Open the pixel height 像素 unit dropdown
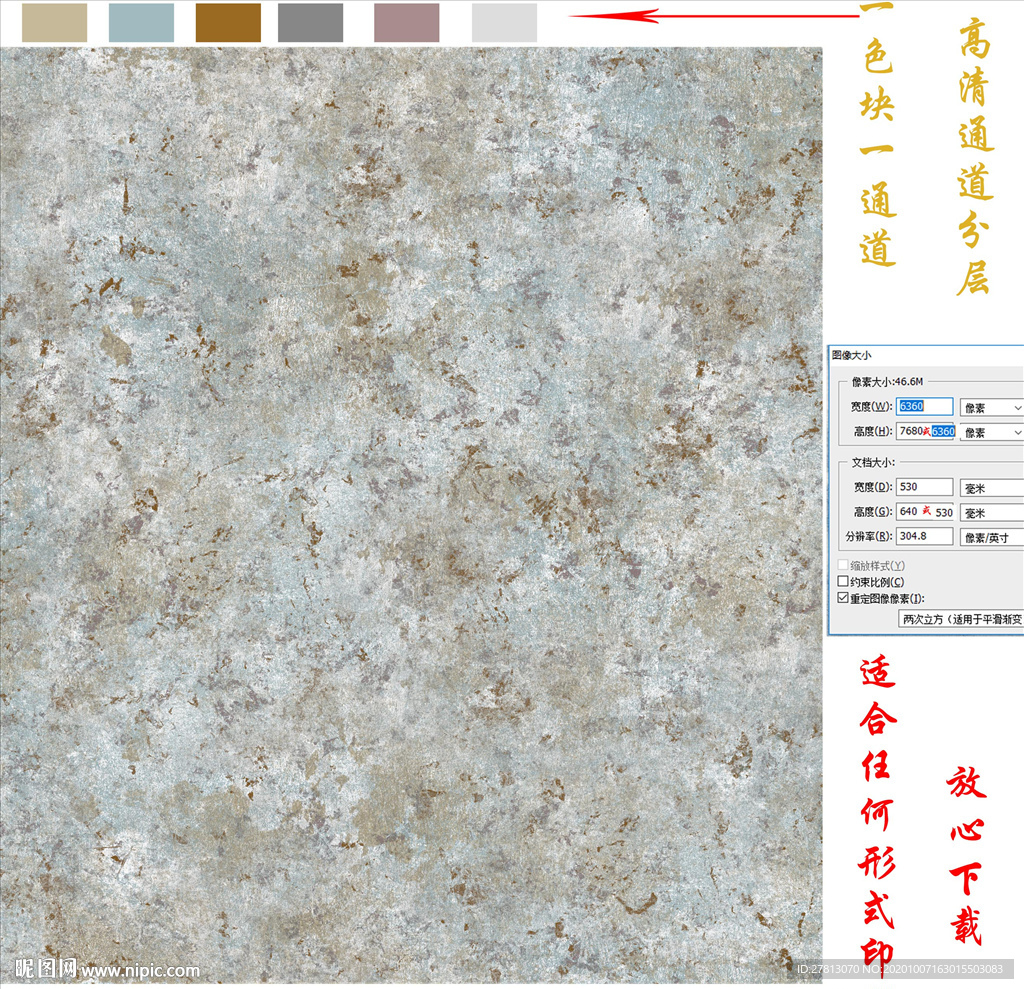Screen dimensions: 1024x989 (991, 432)
